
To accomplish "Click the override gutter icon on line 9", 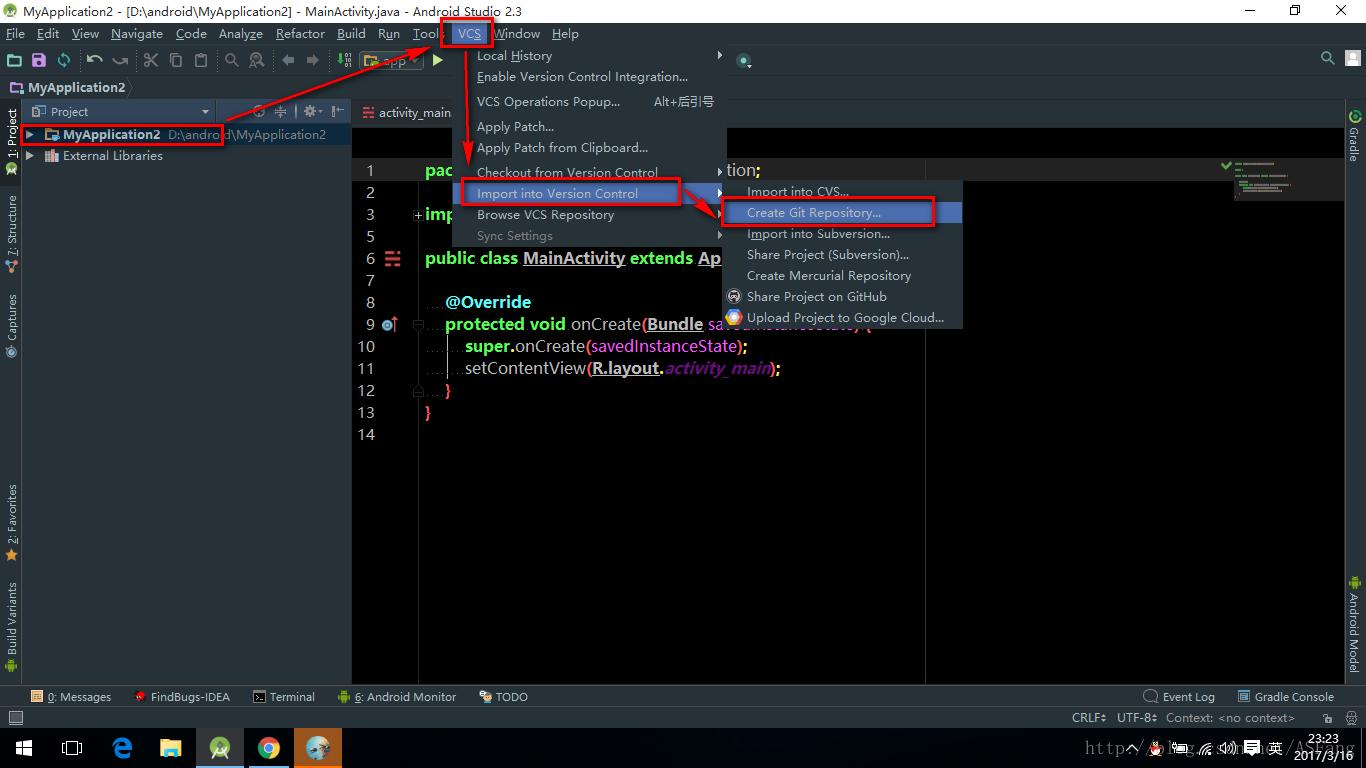I will (390, 324).
